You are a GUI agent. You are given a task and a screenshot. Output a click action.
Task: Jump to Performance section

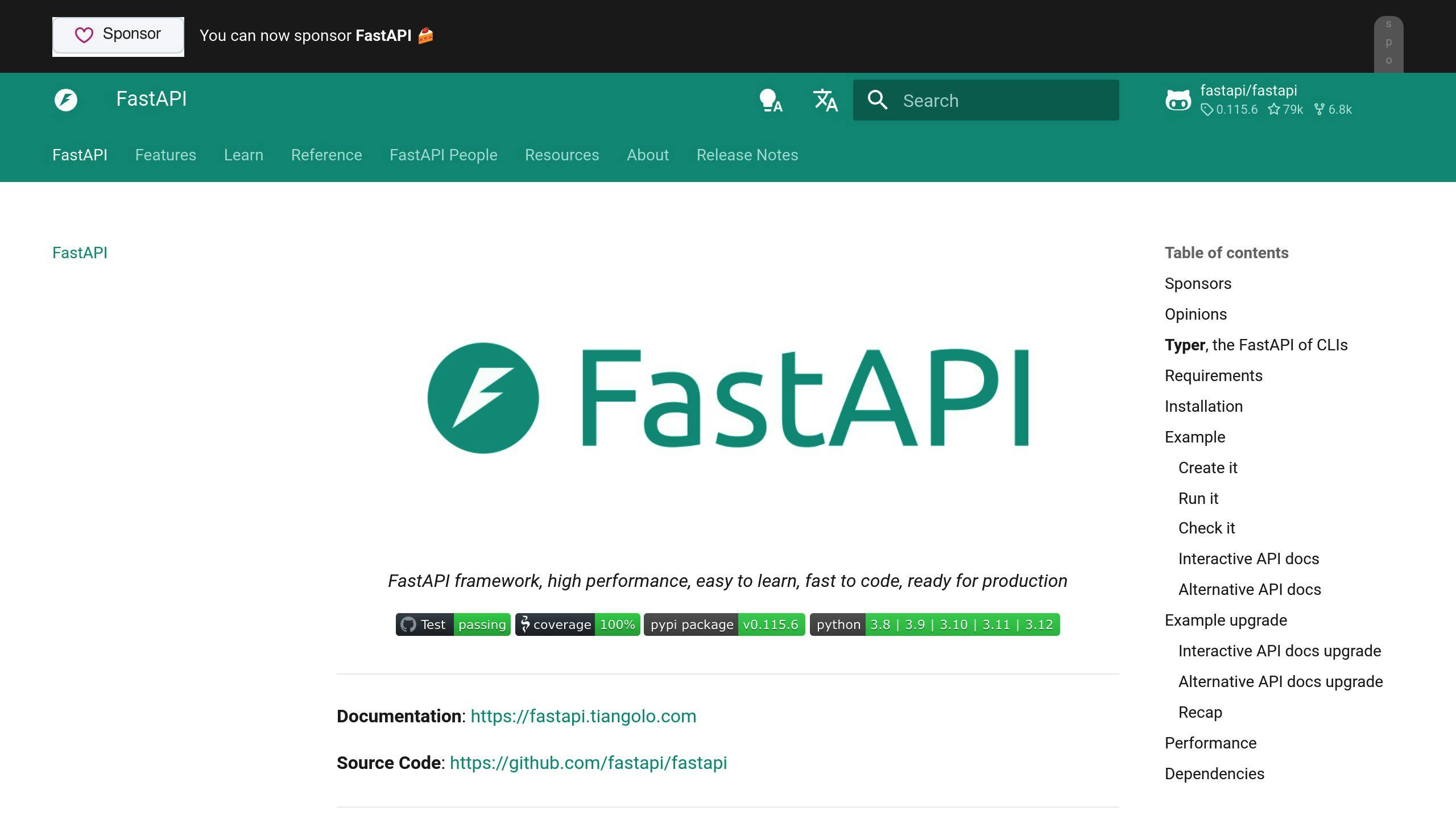(x=1211, y=743)
